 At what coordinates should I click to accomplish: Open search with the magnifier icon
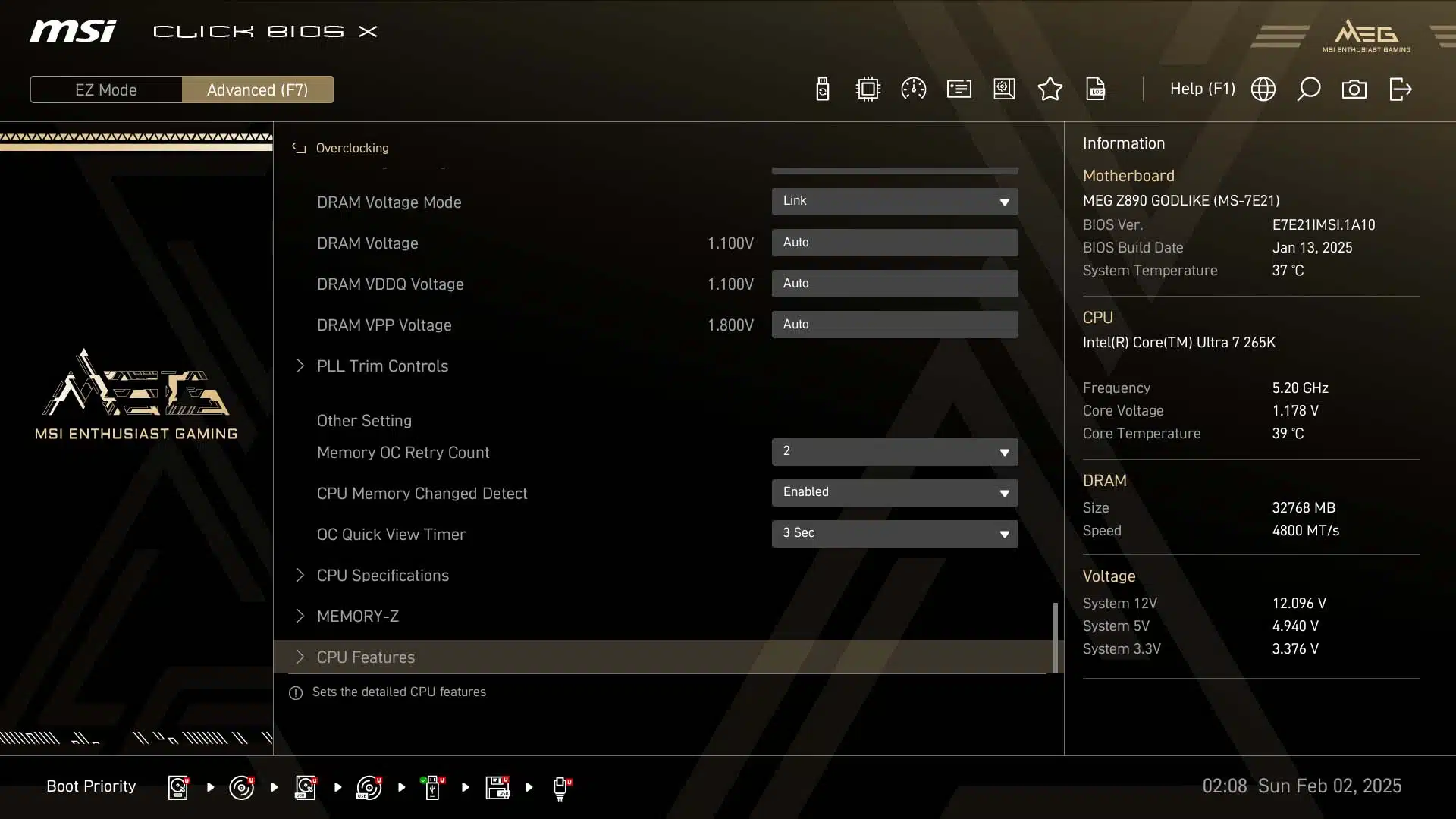[1308, 89]
